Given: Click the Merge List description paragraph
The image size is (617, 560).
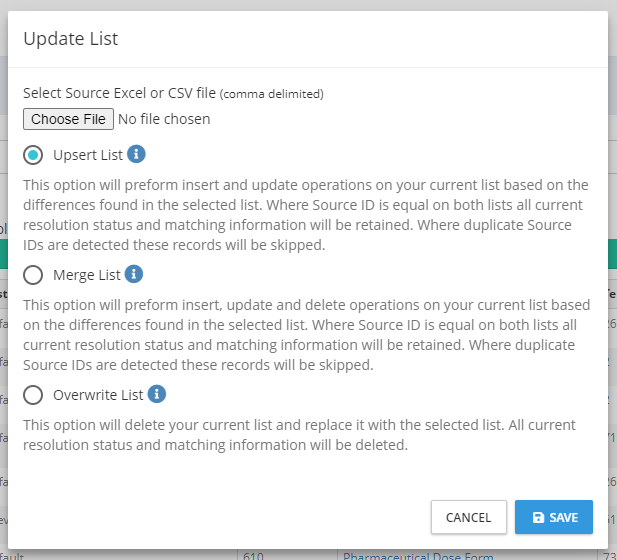Looking at the screenshot, I should pos(305,335).
